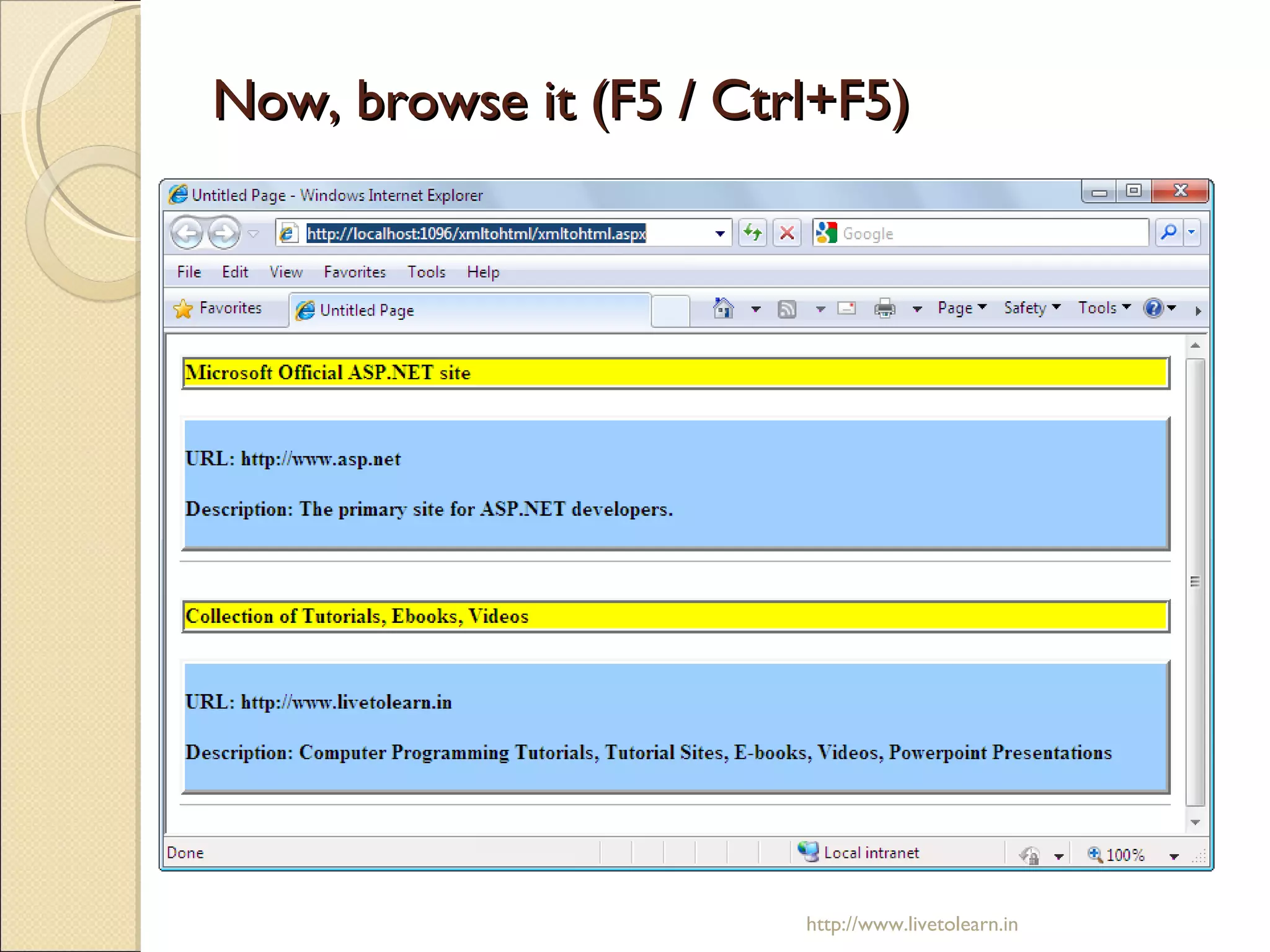
Task: Click the Local intranet zone icon
Action: [808, 852]
